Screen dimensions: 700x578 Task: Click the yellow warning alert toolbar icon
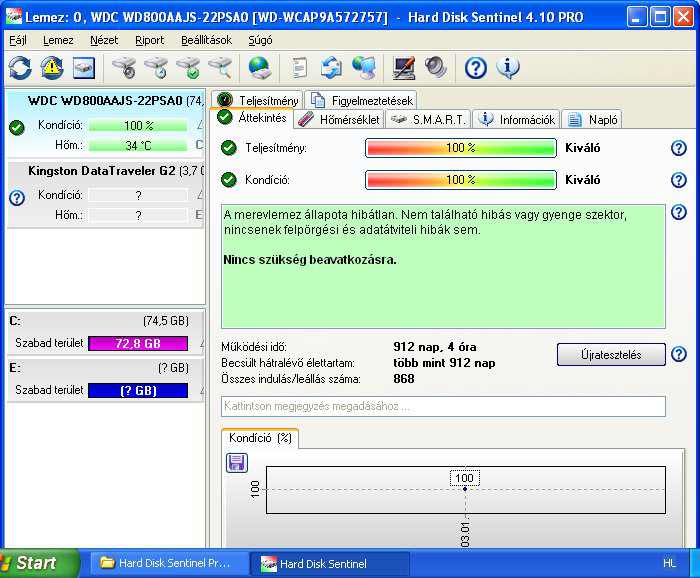[x=52, y=68]
